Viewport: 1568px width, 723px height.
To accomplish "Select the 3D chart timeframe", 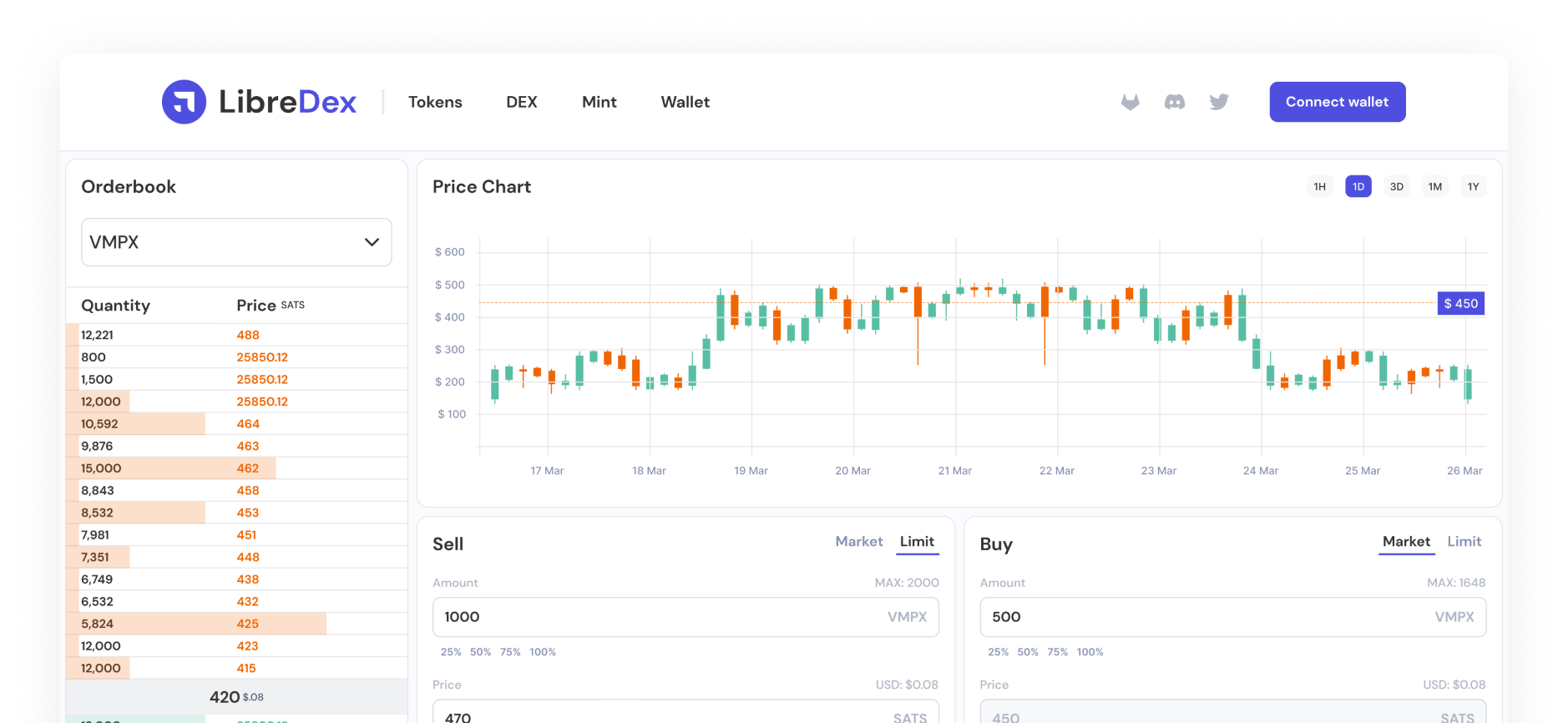I will pyautogui.click(x=1396, y=187).
